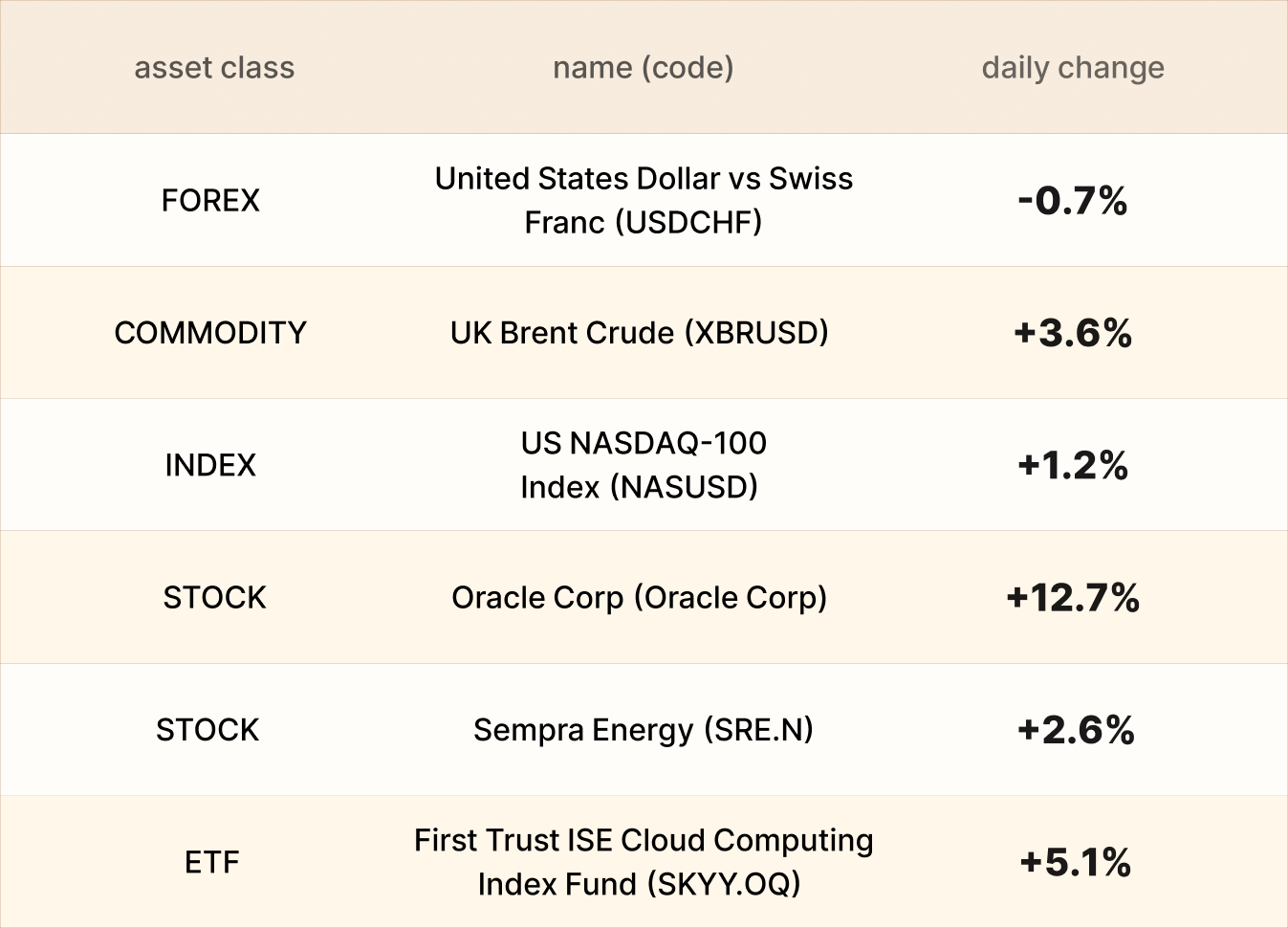
Task: Select the INDEX asset class cell
Action: point(210,465)
